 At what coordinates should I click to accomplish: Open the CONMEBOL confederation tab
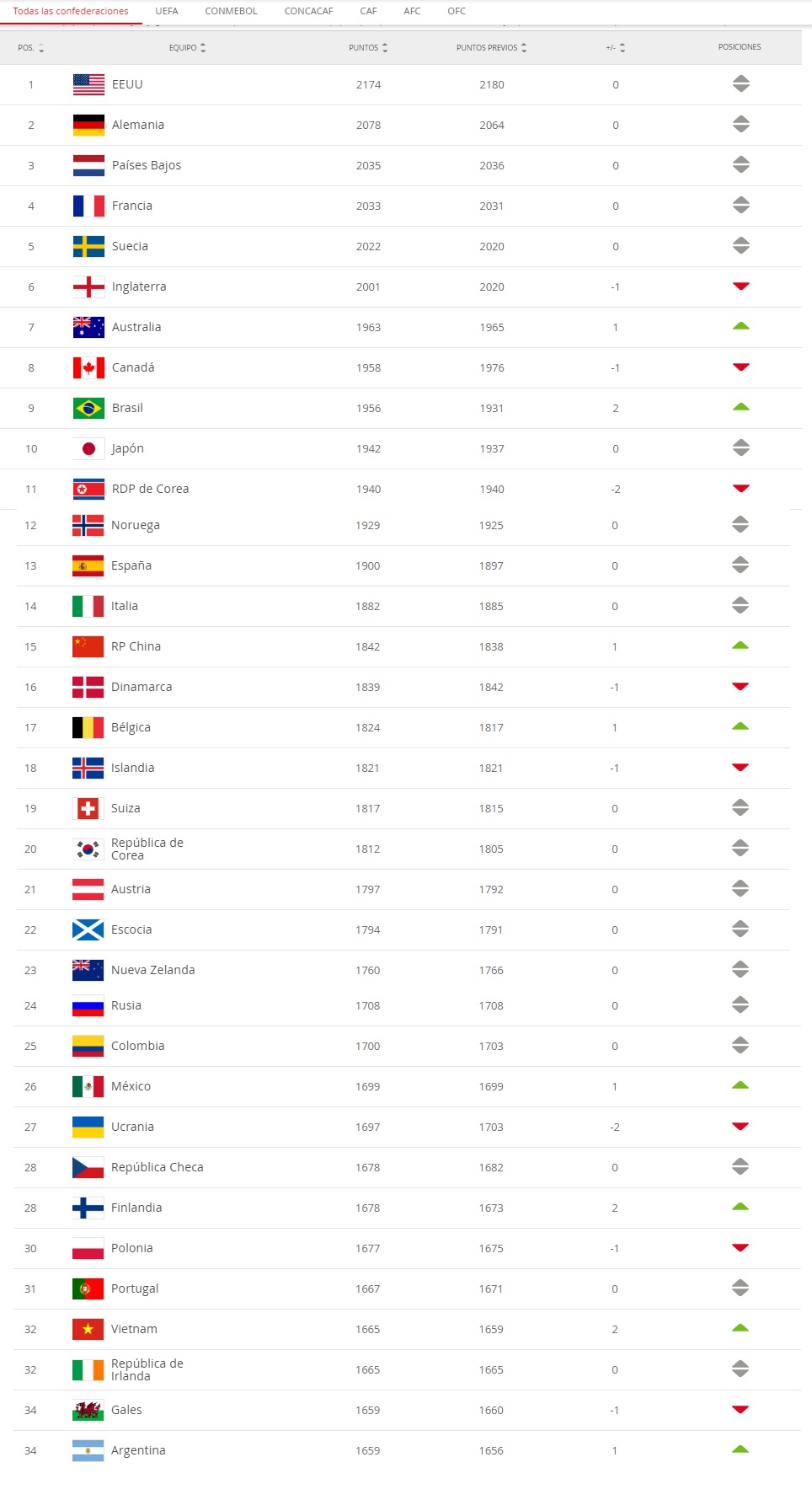(231, 11)
